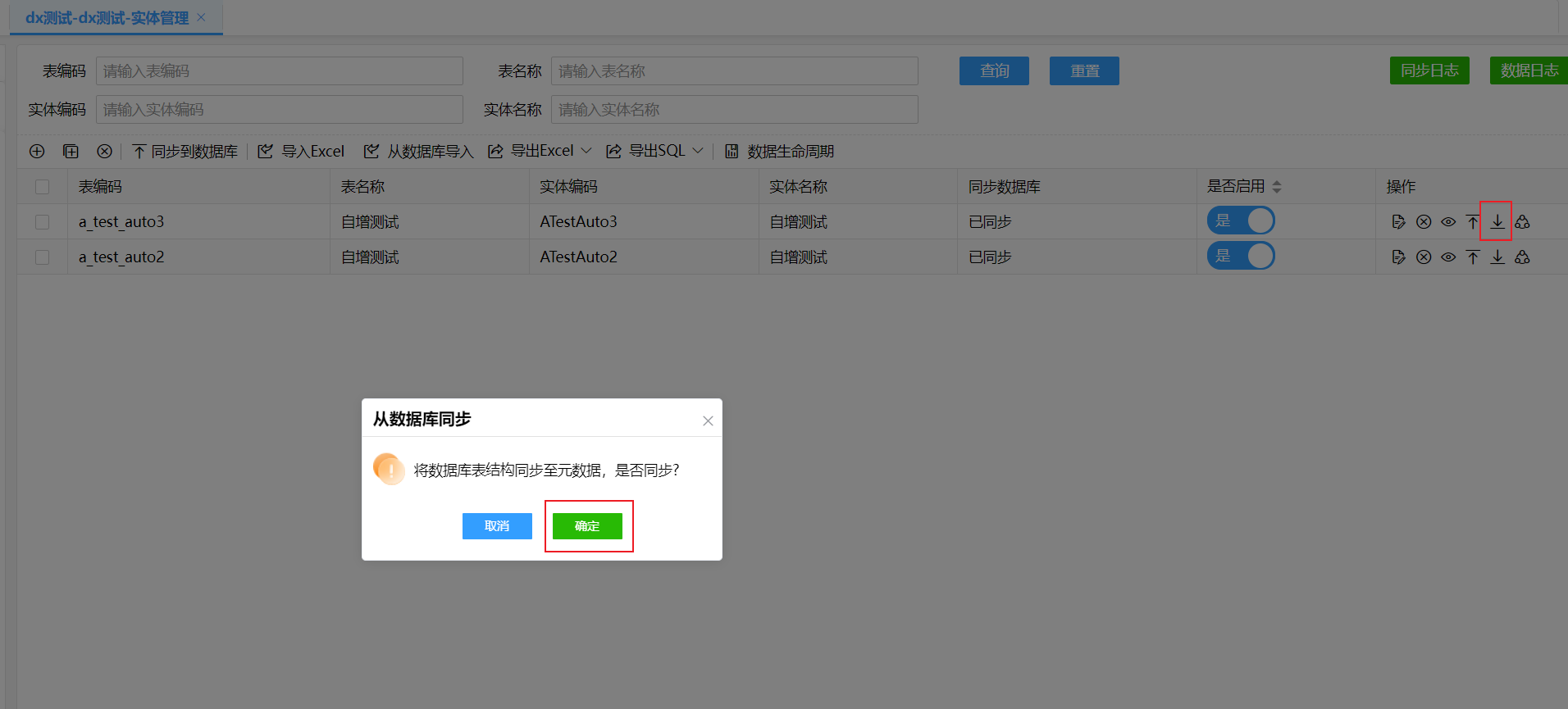Screen dimensions: 1568x709
Task: Open 数据日志 button
Action: (1529, 70)
